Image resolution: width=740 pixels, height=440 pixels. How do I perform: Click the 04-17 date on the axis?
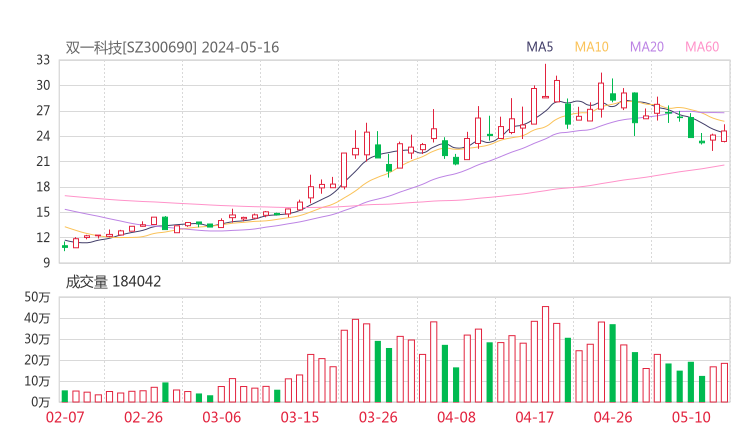(534, 417)
